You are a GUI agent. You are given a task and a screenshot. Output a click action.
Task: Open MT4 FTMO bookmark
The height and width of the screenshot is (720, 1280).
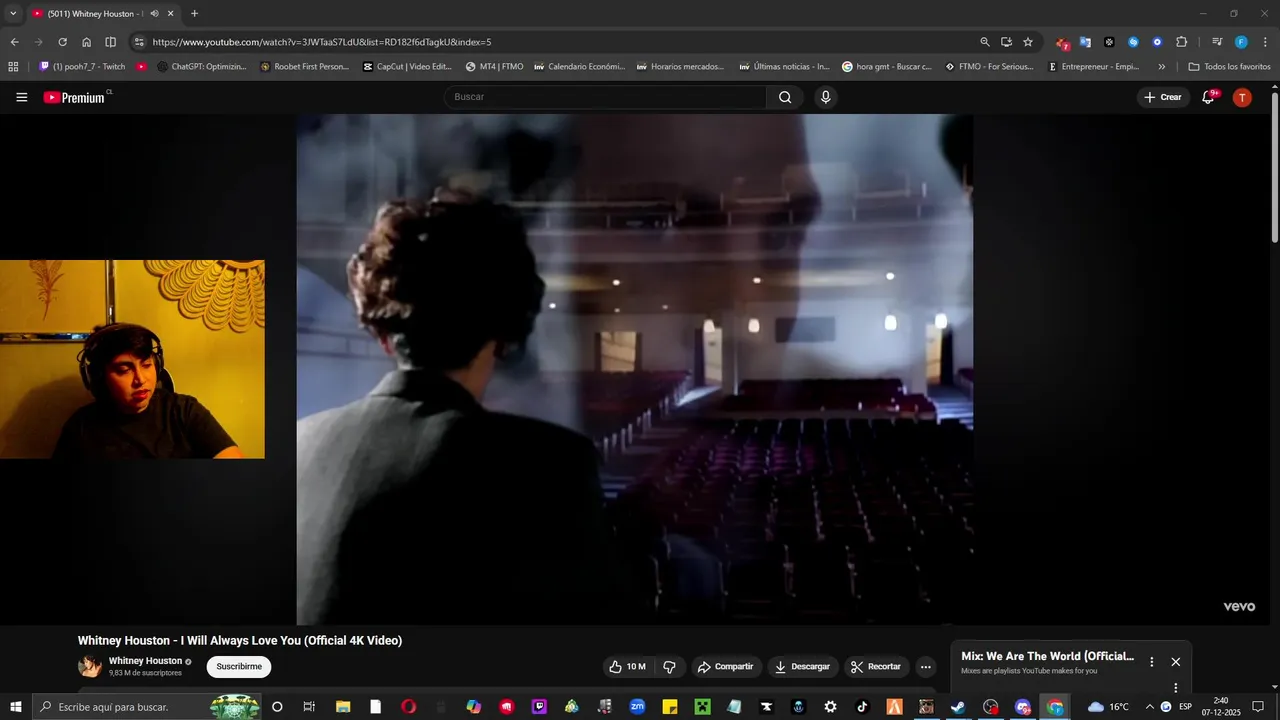494,67
